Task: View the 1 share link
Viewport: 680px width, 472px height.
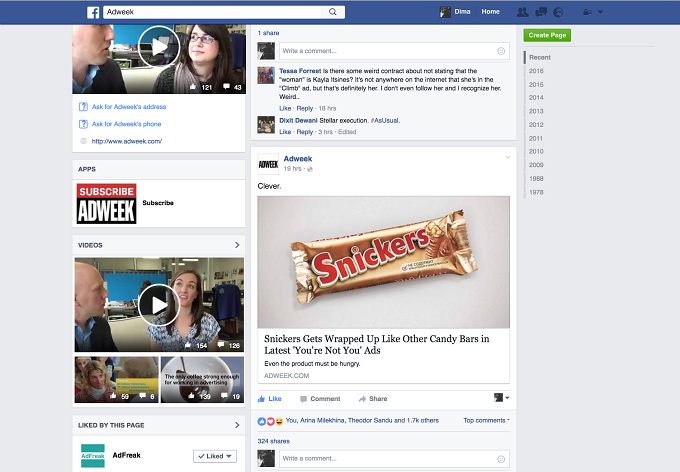Action: pyautogui.click(x=268, y=33)
